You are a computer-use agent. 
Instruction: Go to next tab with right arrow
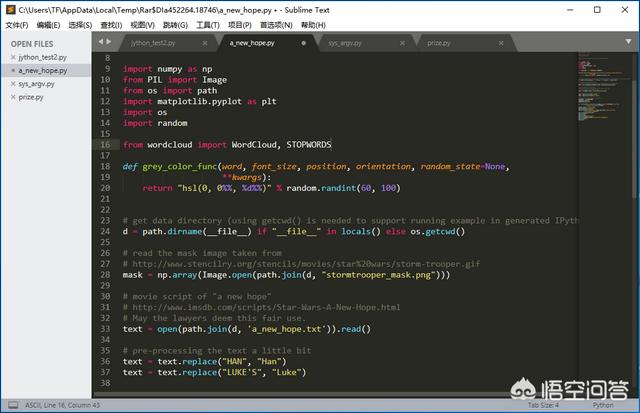(x=109, y=42)
